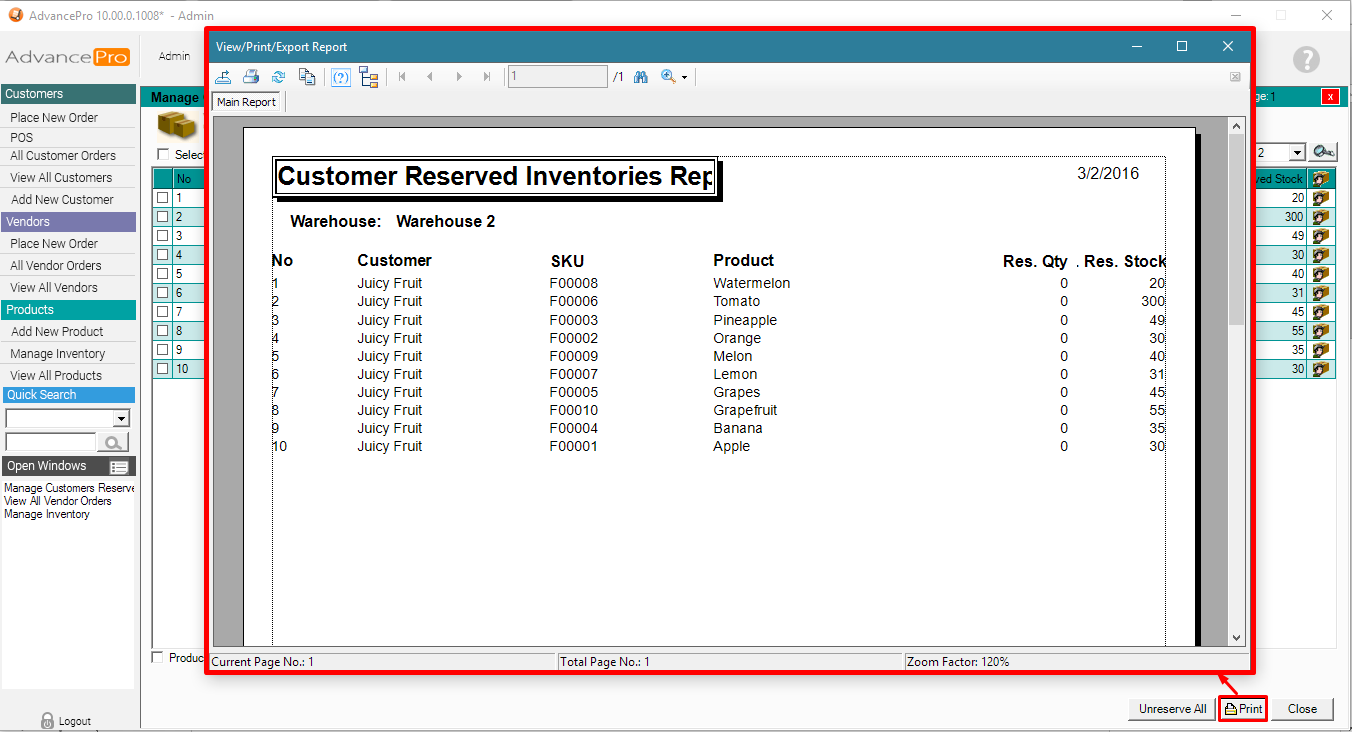This screenshot has width=1352, height=732.
Task: Toggle the group tree icon
Action: click(369, 77)
